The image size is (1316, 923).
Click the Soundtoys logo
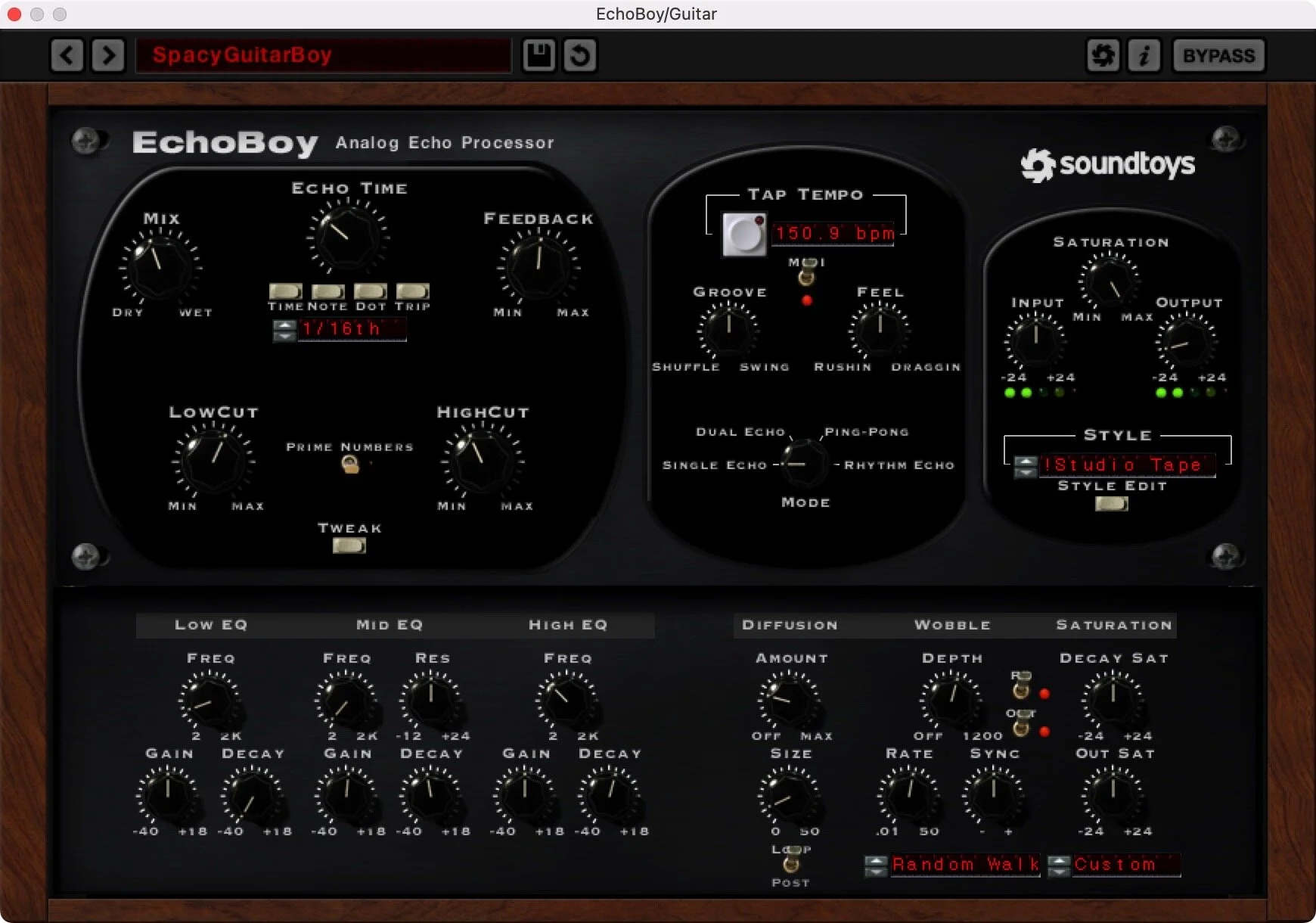pos(1108,164)
